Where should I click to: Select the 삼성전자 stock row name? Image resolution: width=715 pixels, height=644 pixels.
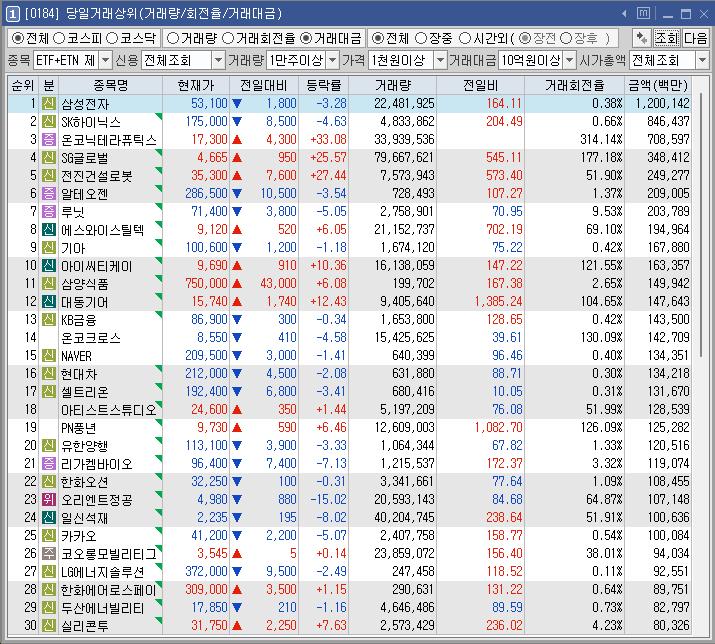[85, 104]
